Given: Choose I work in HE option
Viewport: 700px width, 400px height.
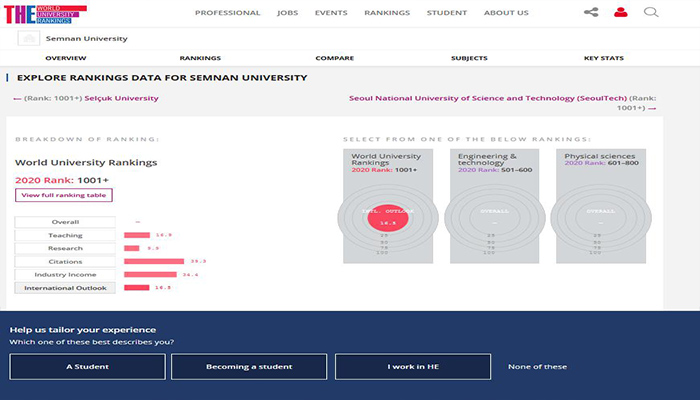Looking at the screenshot, I should [413, 367].
